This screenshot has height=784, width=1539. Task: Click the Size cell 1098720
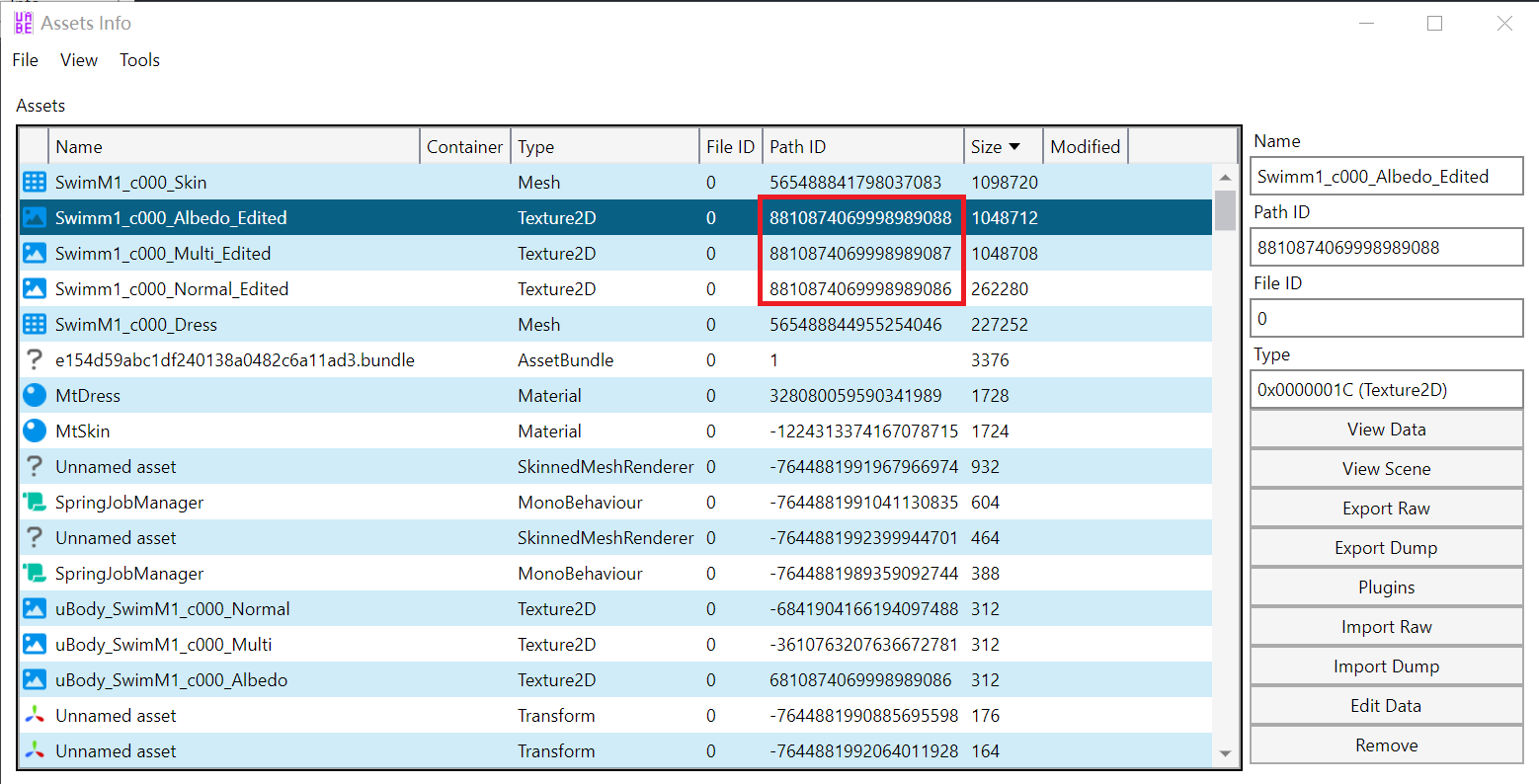1005,182
